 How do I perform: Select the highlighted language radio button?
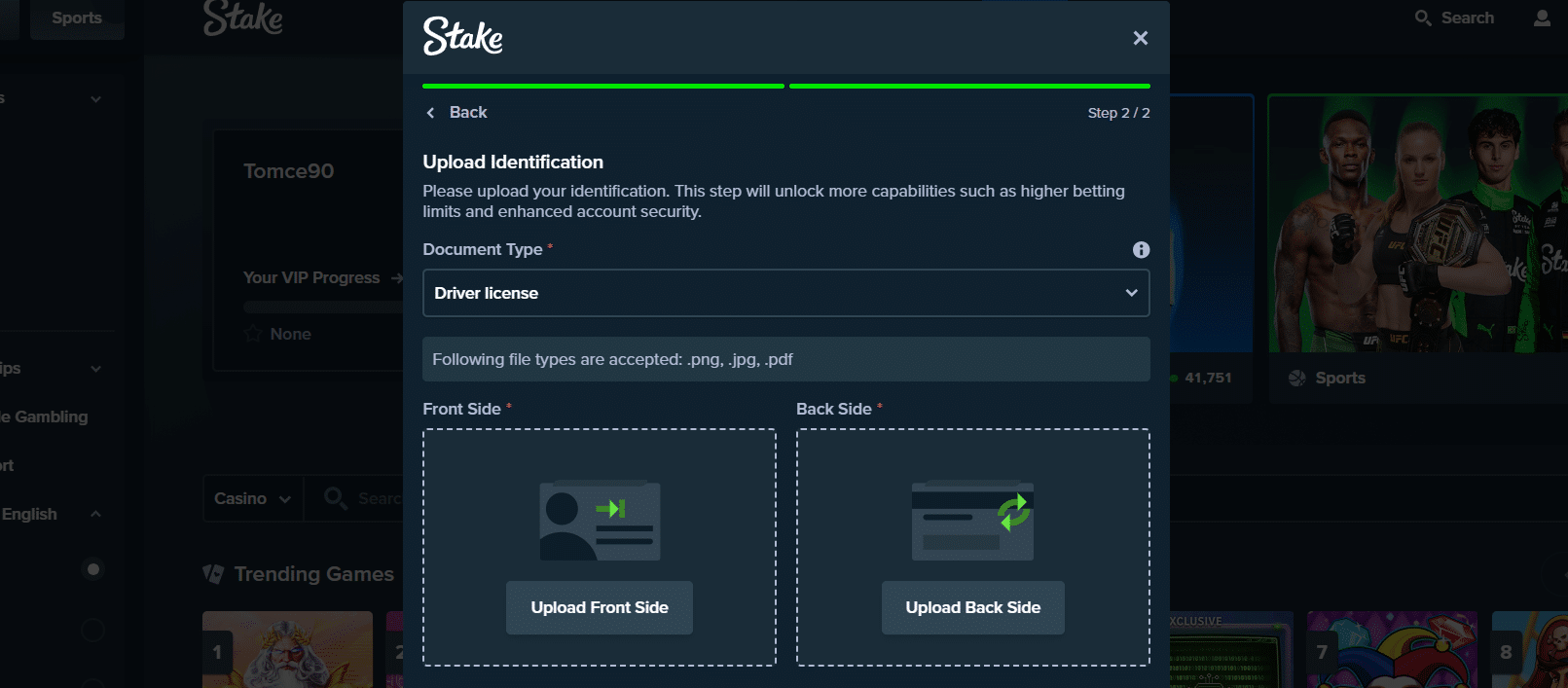pos(93,569)
